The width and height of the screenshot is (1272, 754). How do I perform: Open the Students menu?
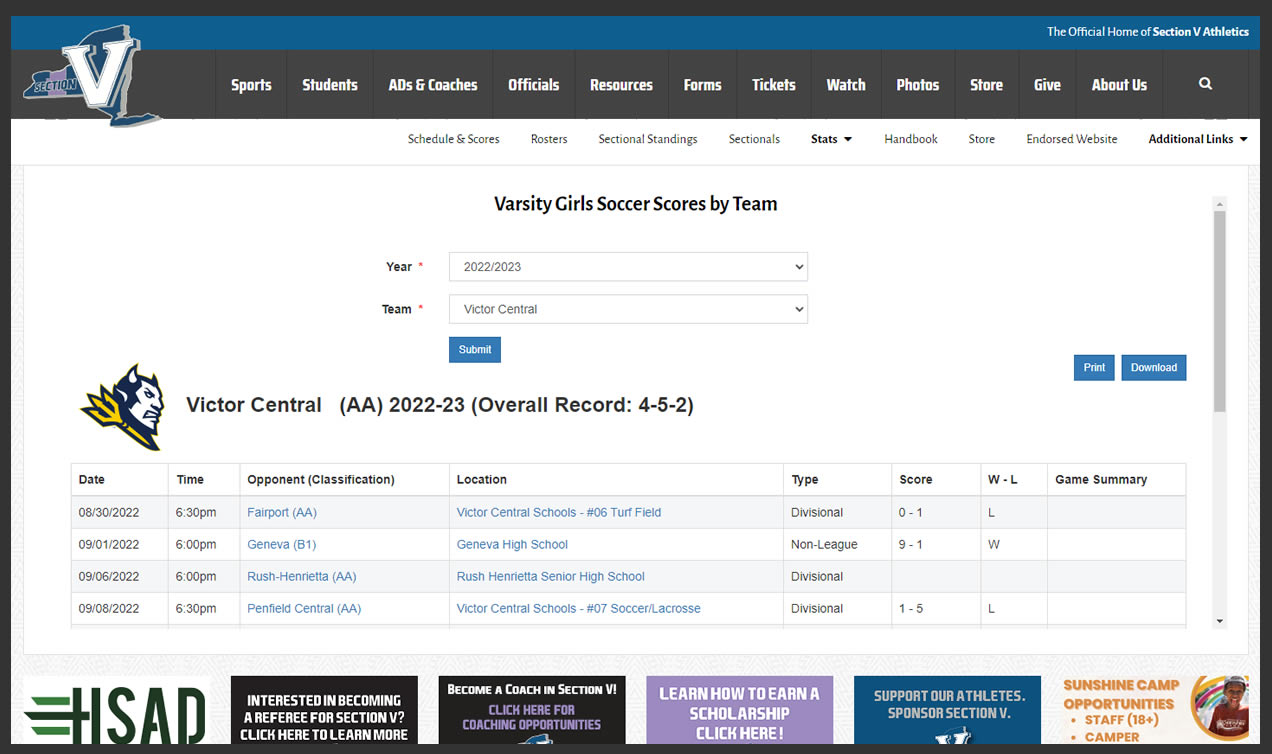point(330,85)
